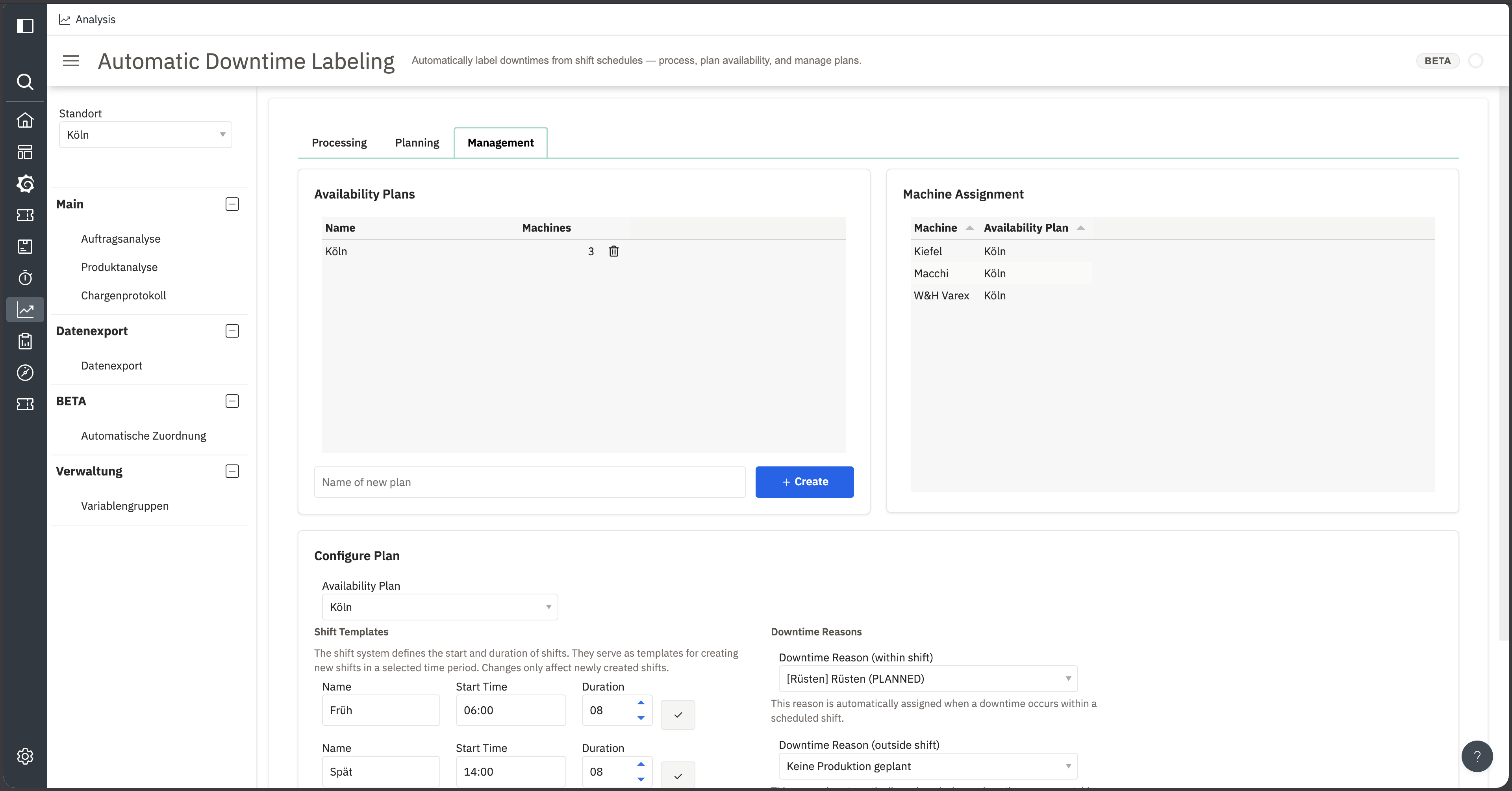Screen dimensions: 1512x791
Task: Collapse the Main section
Action: [232, 204]
